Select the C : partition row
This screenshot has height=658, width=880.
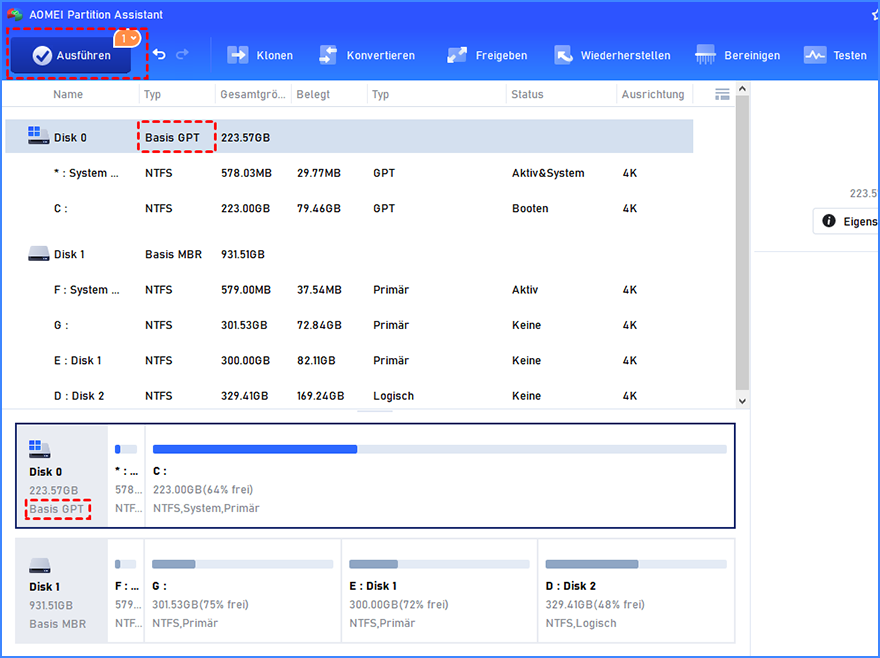tap(349, 208)
